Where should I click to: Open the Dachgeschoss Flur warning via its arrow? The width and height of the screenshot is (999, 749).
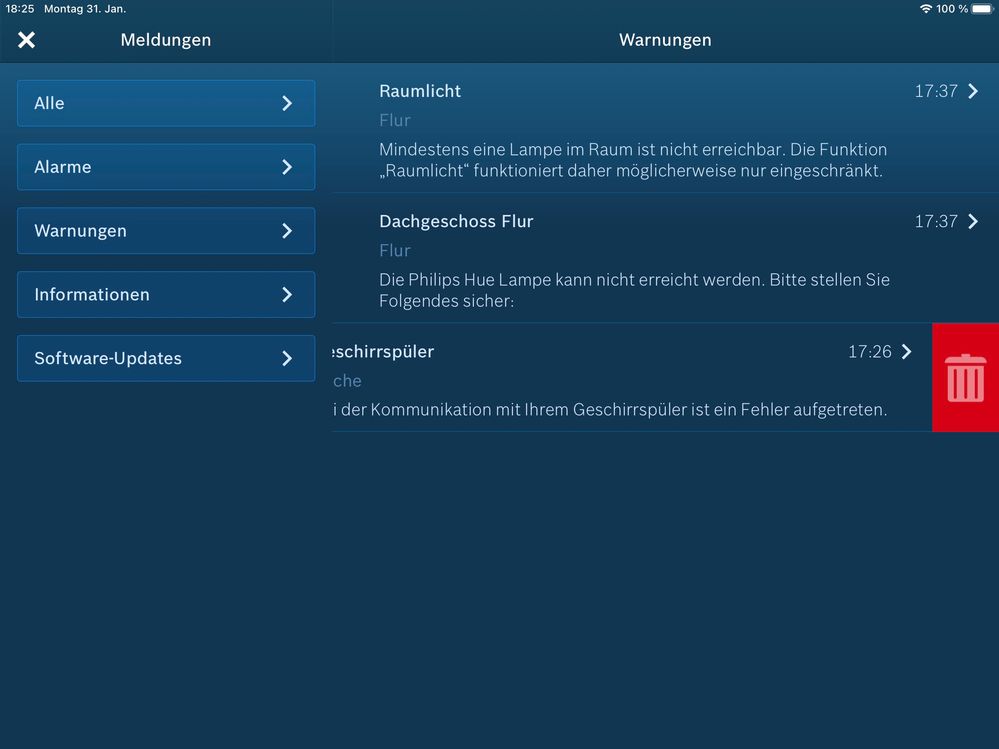pos(973,221)
